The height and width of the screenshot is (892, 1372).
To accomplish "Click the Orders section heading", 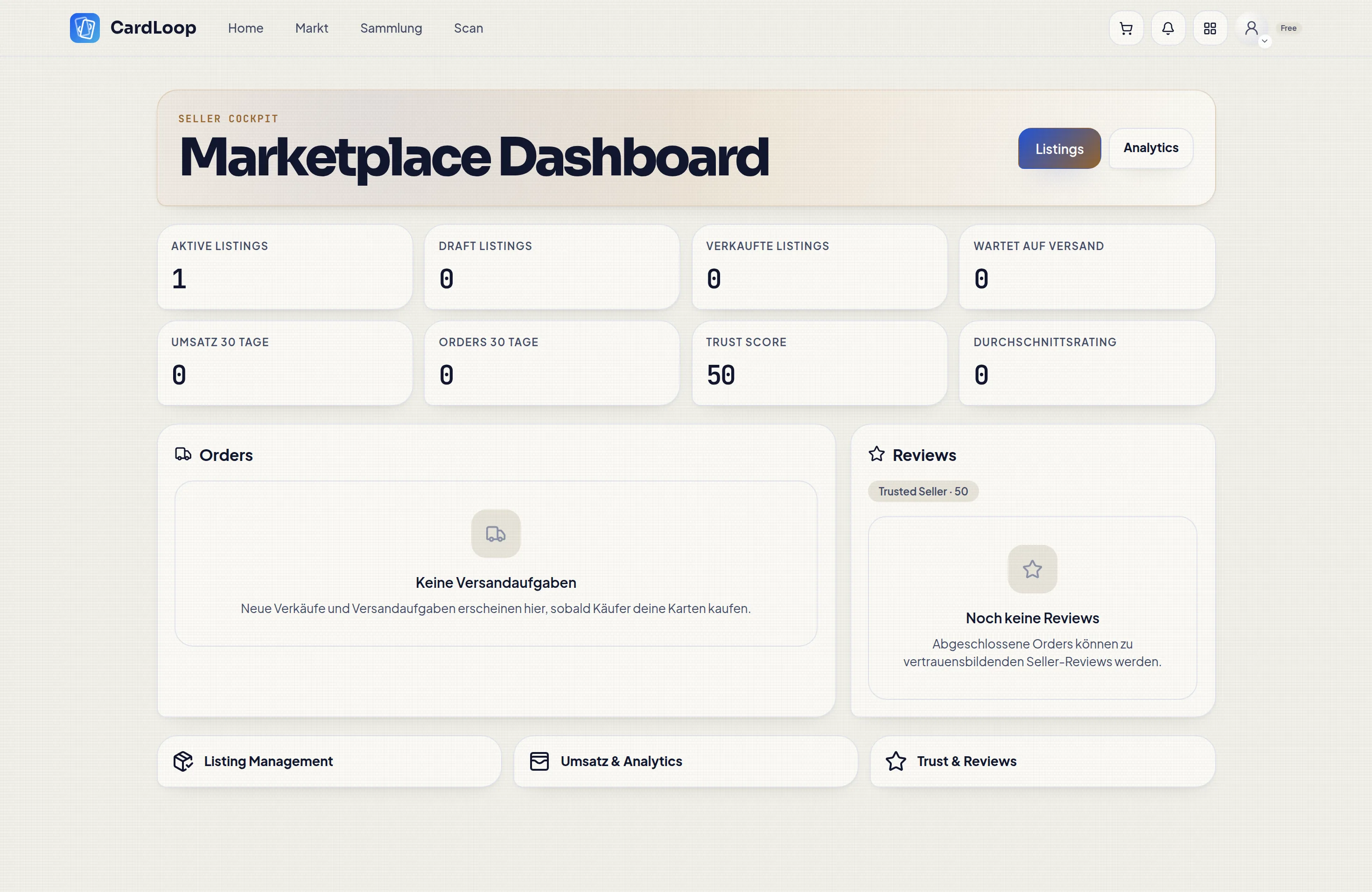I will tap(226, 455).
